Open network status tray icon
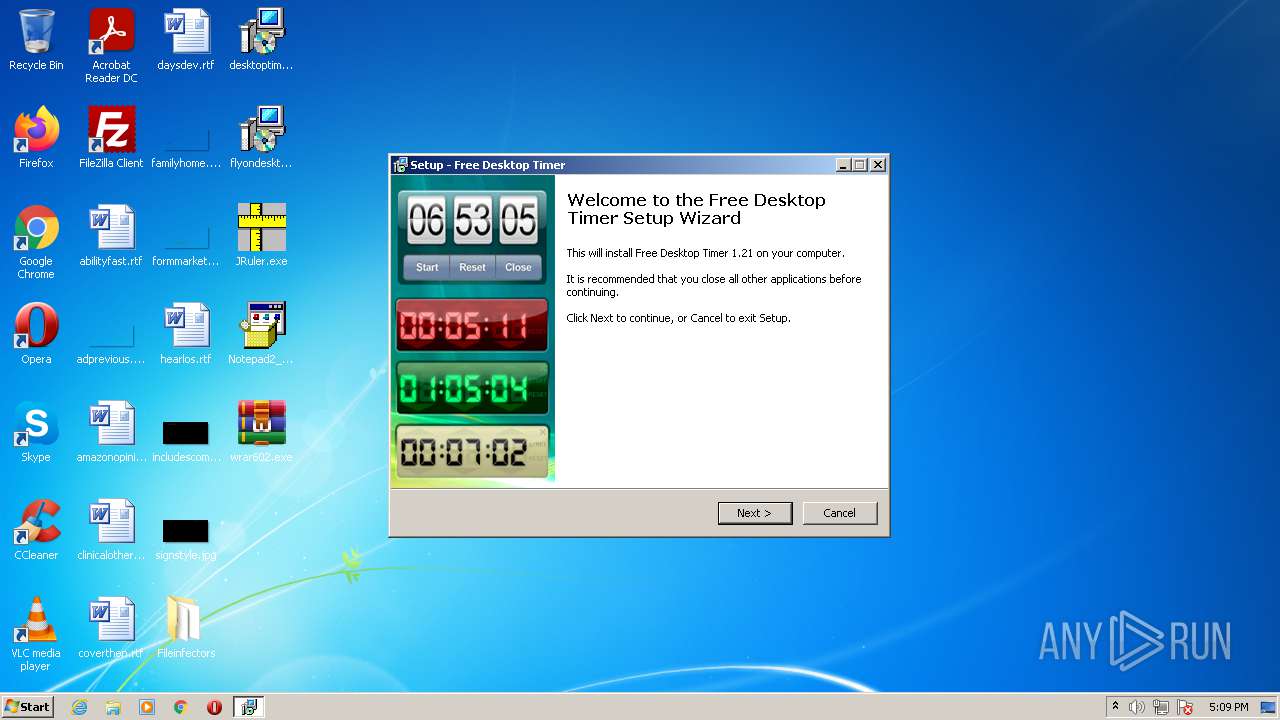The image size is (1280, 720). coord(1161,707)
